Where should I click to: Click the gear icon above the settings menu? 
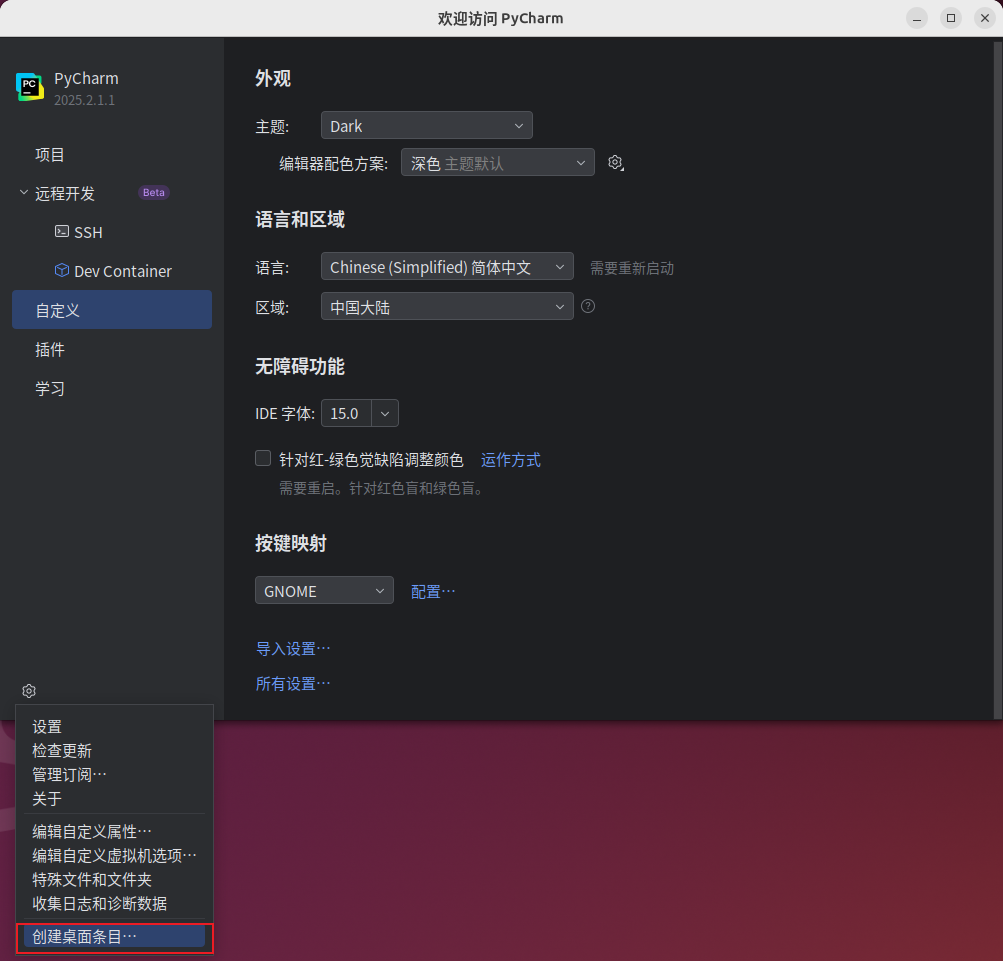(x=29, y=691)
